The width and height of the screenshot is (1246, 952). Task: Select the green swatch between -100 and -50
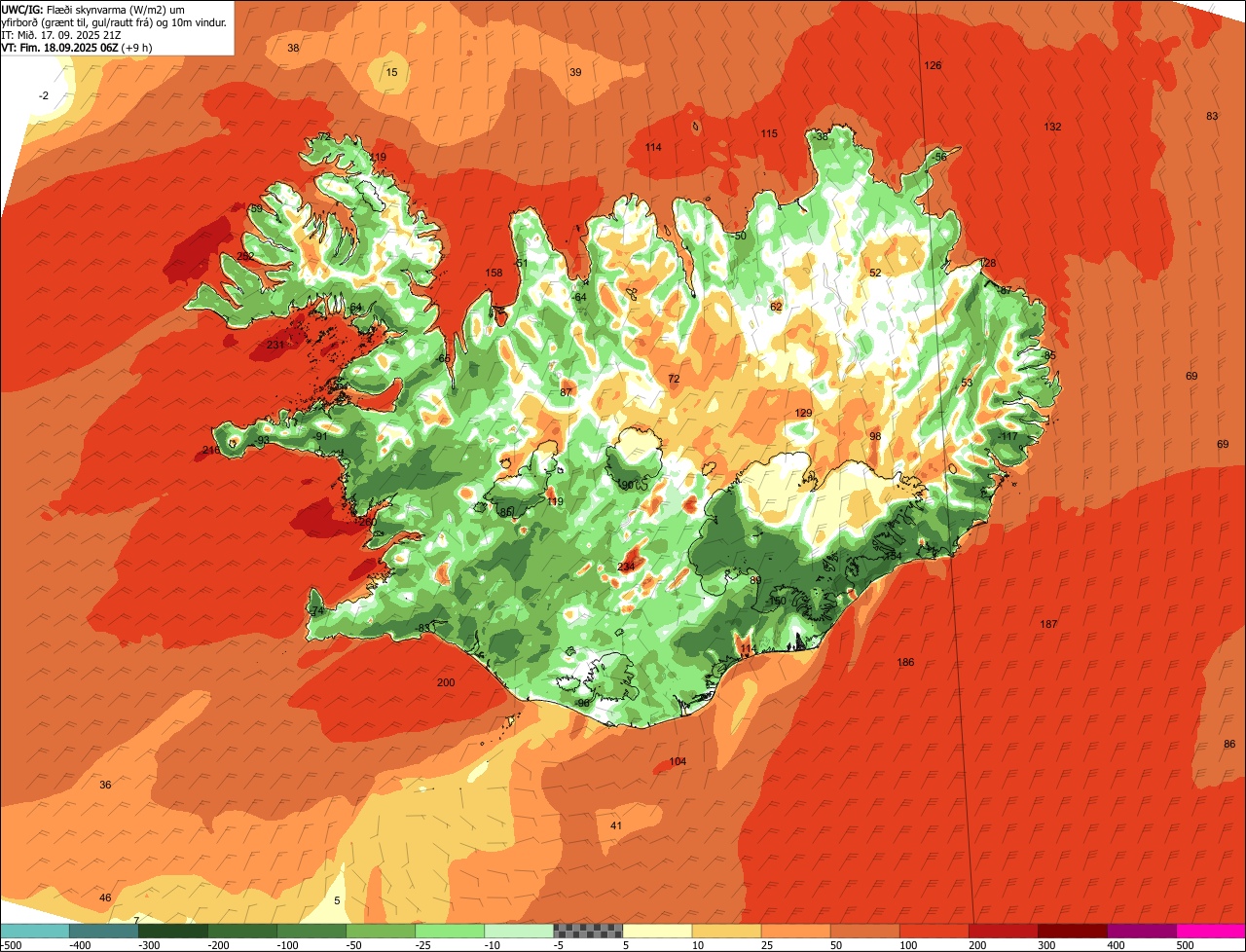(311, 931)
